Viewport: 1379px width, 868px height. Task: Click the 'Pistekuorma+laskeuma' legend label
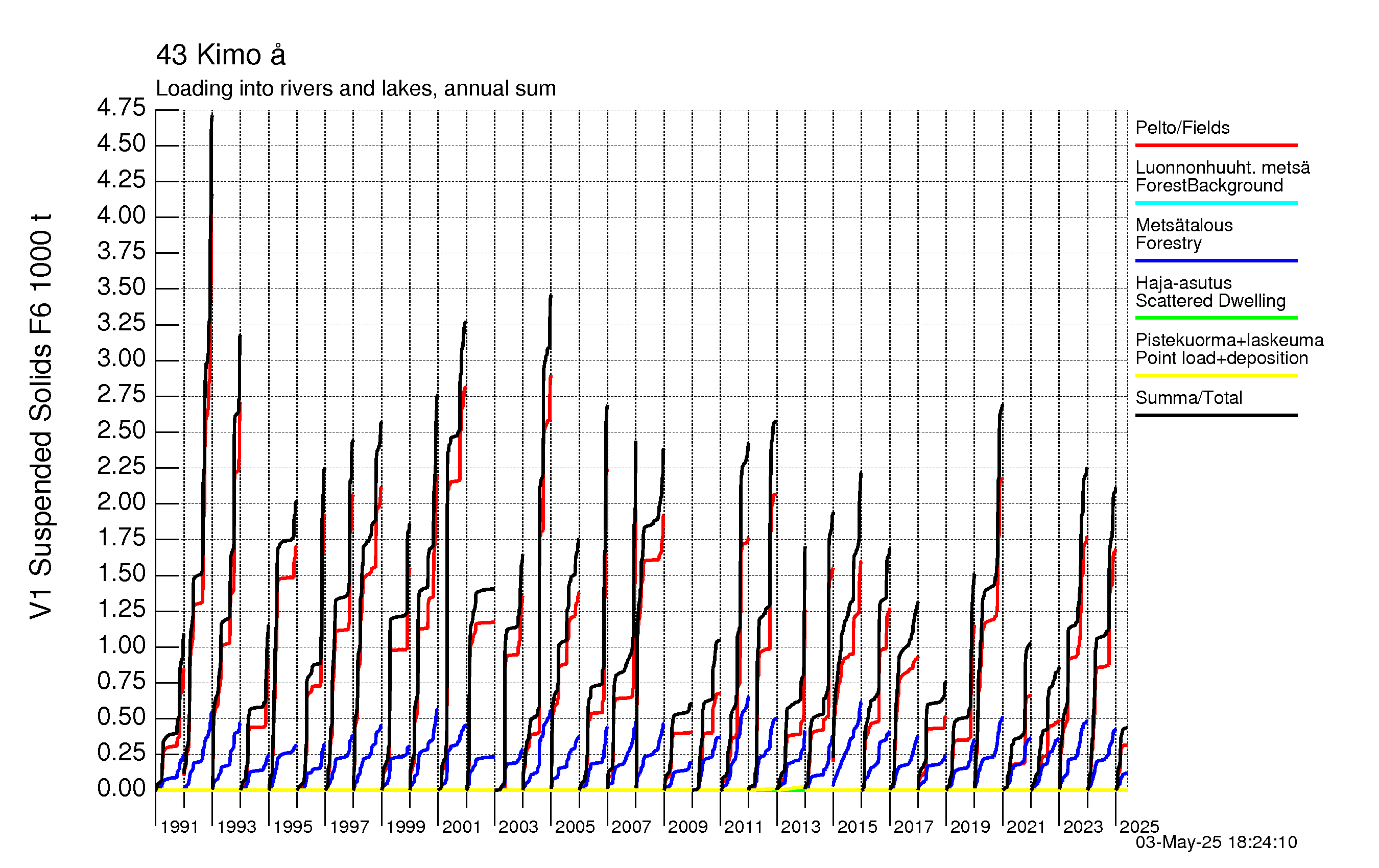(x=1229, y=340)
